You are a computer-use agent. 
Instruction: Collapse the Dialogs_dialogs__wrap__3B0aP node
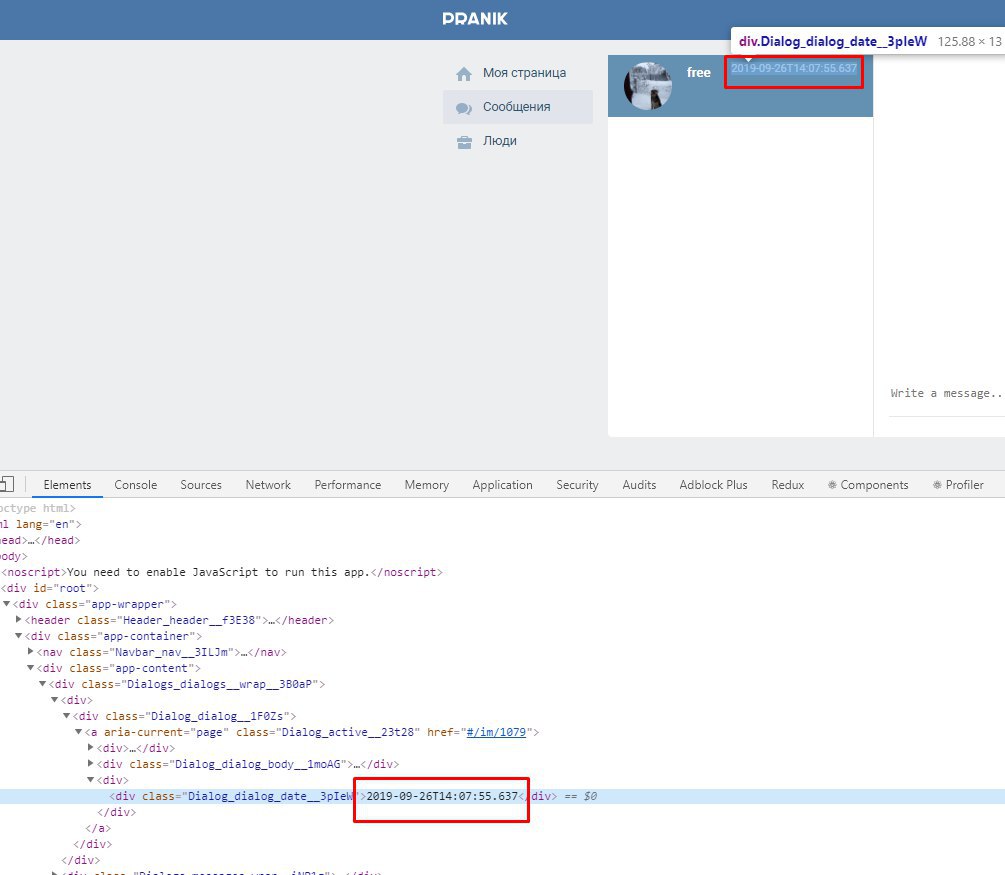42,683
